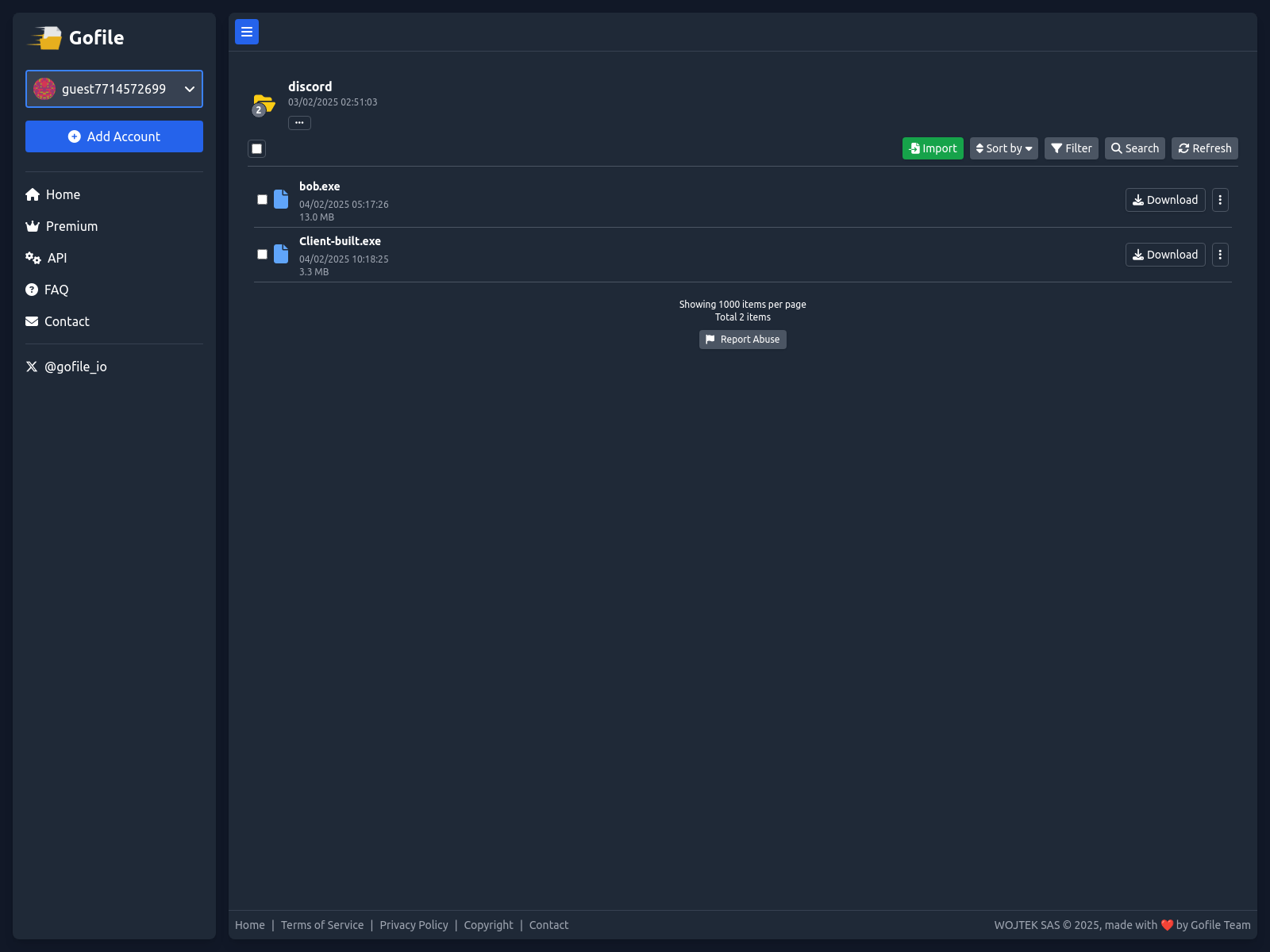Image resolution: width=1270 pixels, height=952 pixels.
Task: Open the three-dot menu for bob.exe
Action: (1220, 200)
